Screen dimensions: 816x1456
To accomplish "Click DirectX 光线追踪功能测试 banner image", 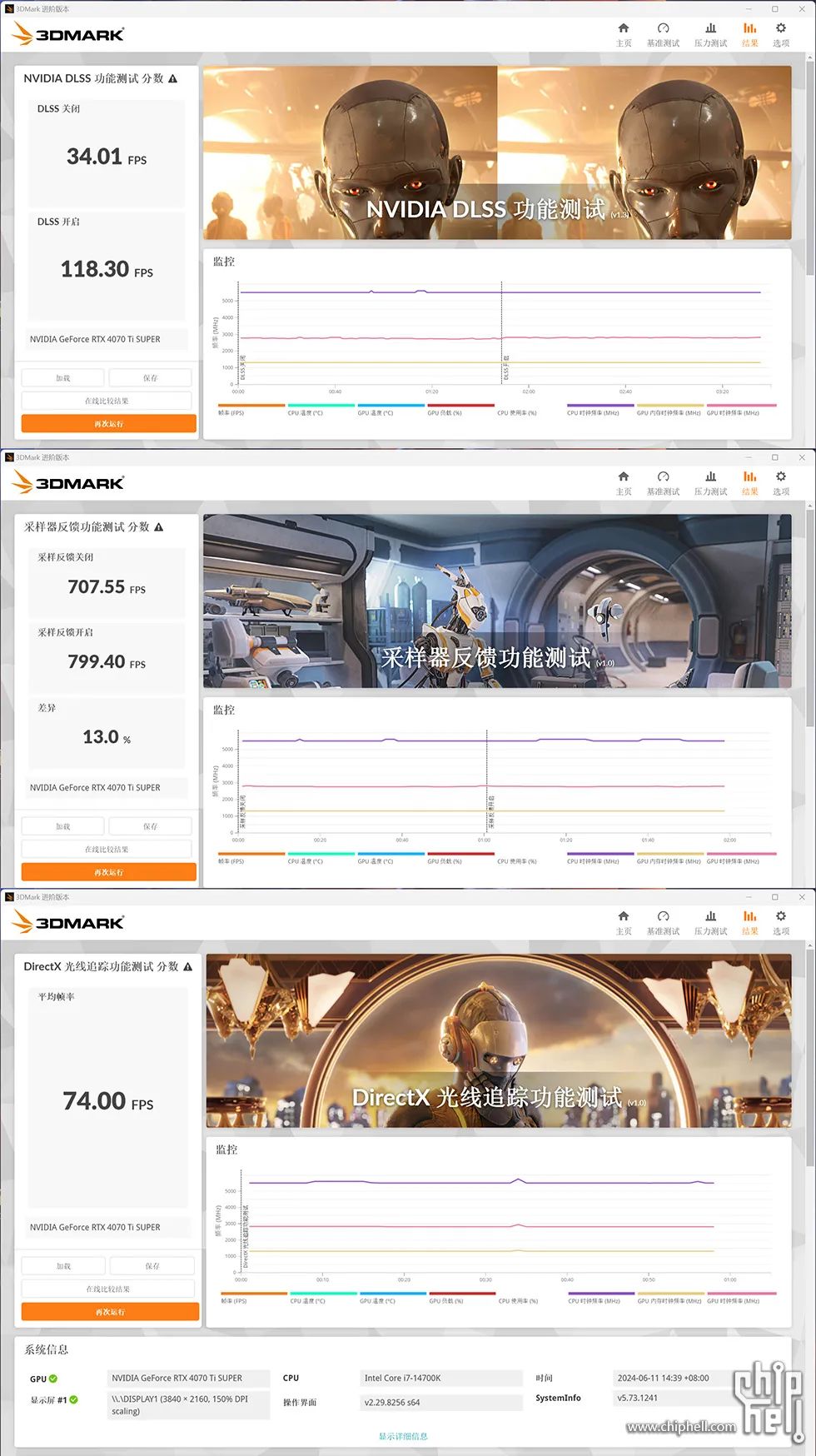I will pyautogui.click(x=499, y=1041).
